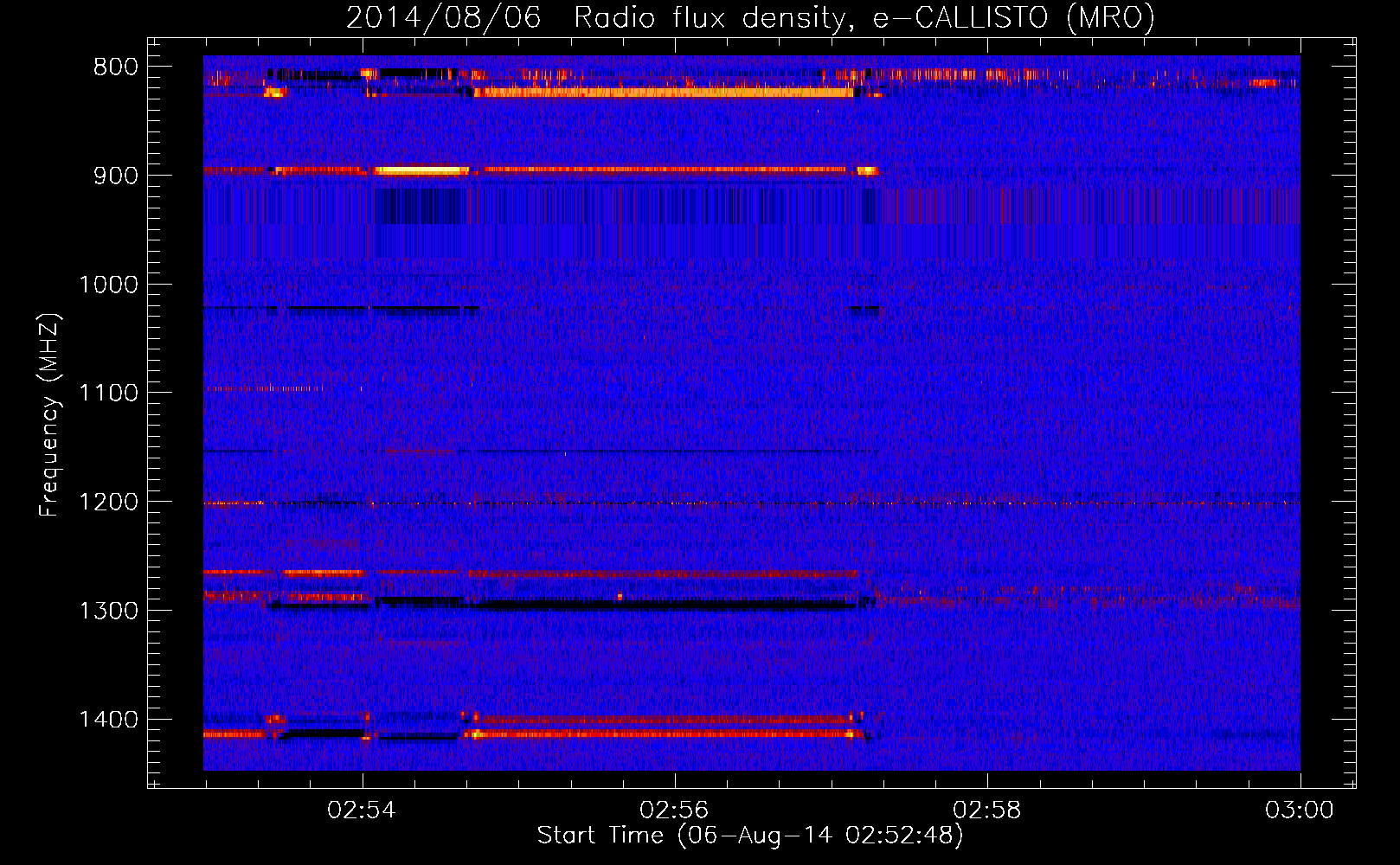Viewport: 1400px width, 865px height.
Task: Click the 1100 frequency tick label
Action: pos(108,394)
